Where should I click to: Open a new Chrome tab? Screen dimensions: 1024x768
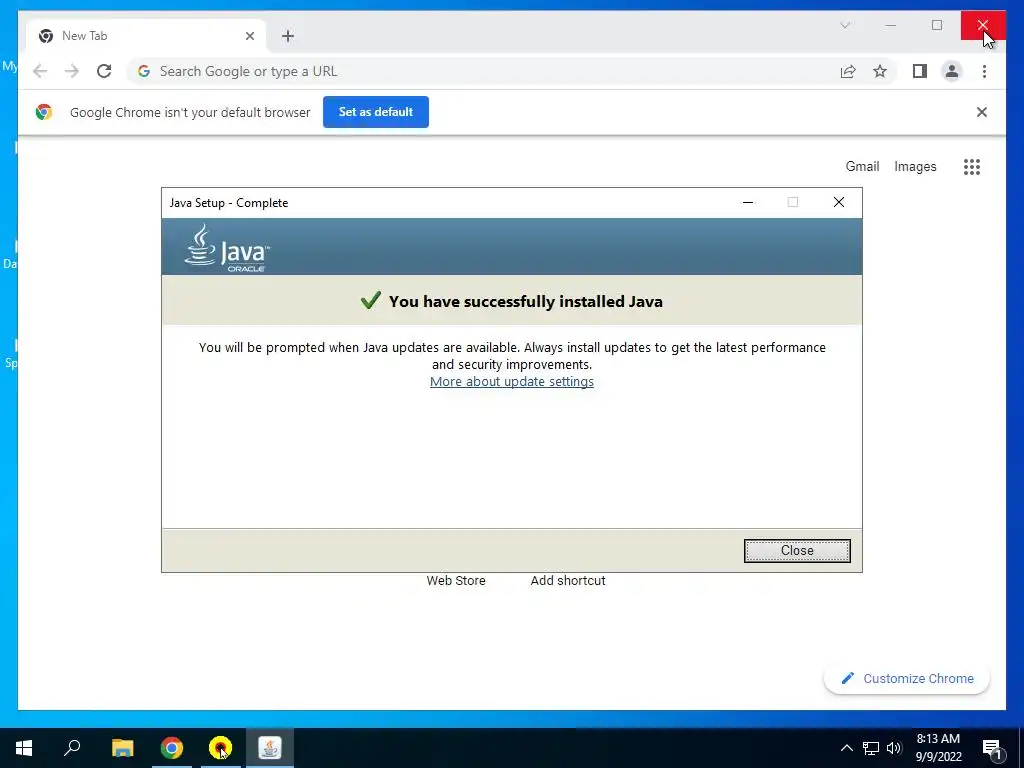click(x=288, y=36)
